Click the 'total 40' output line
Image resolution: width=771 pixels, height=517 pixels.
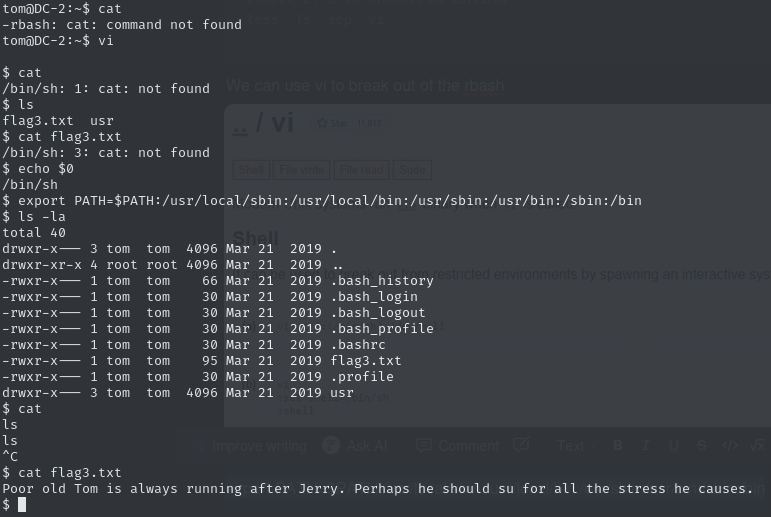coord(34,233)
